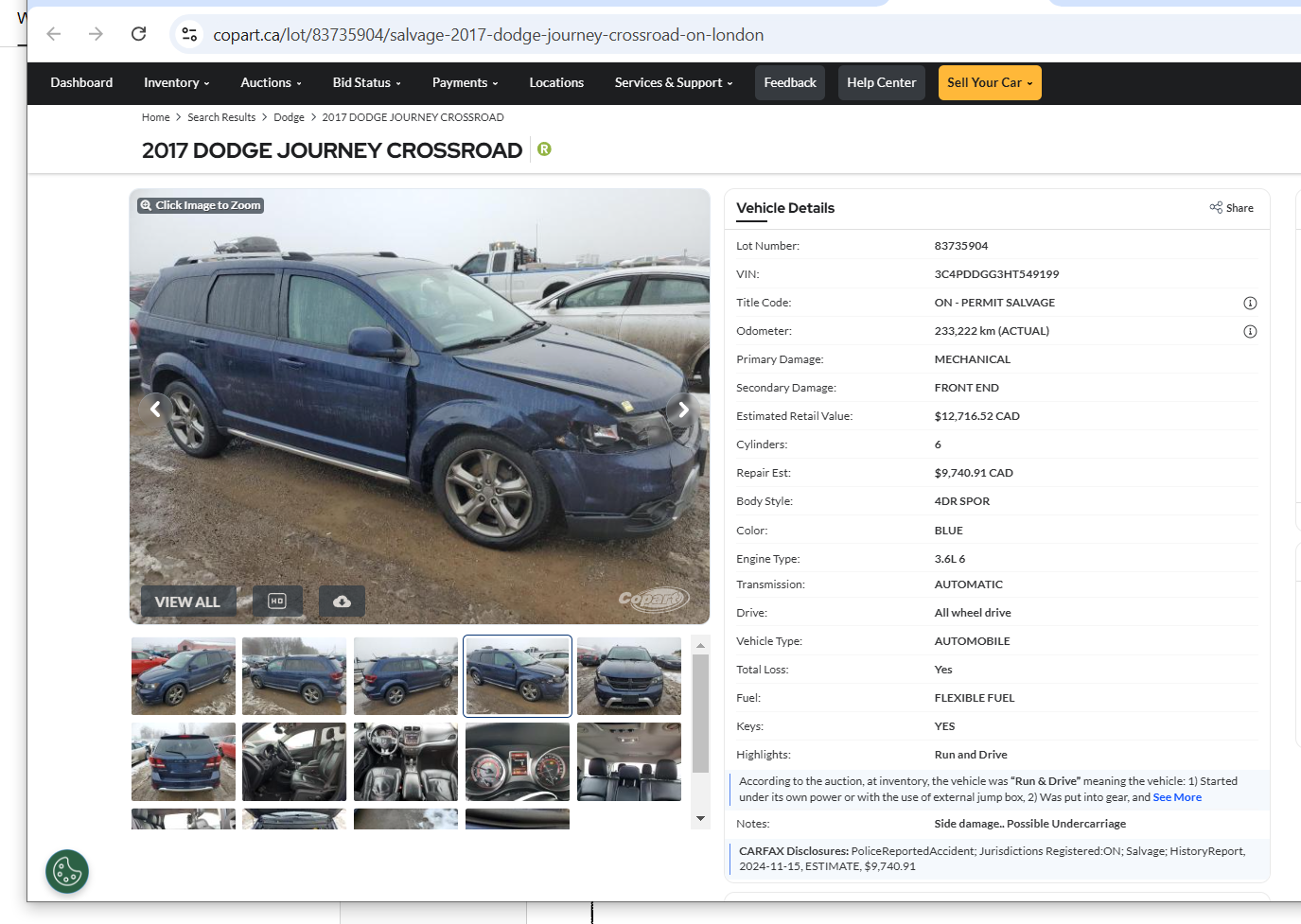Select second thumbnail rear-left view
Screen dimensions: 1301x924
tap(294, 675)
